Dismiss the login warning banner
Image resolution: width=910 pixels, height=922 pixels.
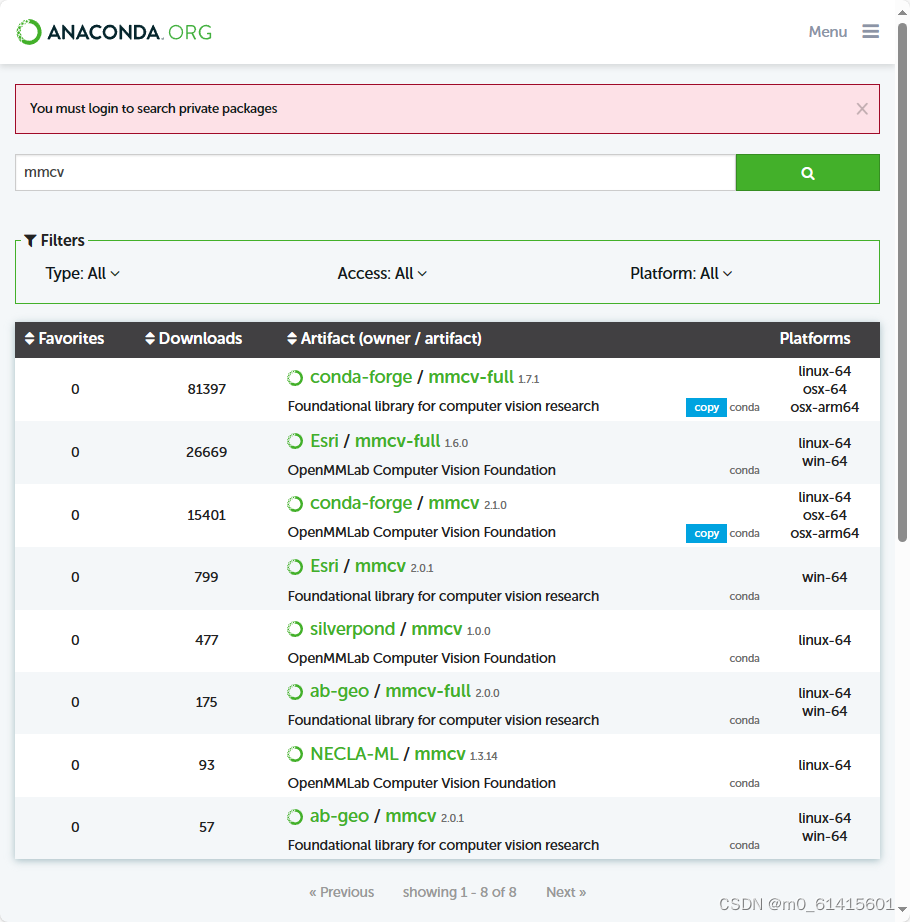coord(862,109)
